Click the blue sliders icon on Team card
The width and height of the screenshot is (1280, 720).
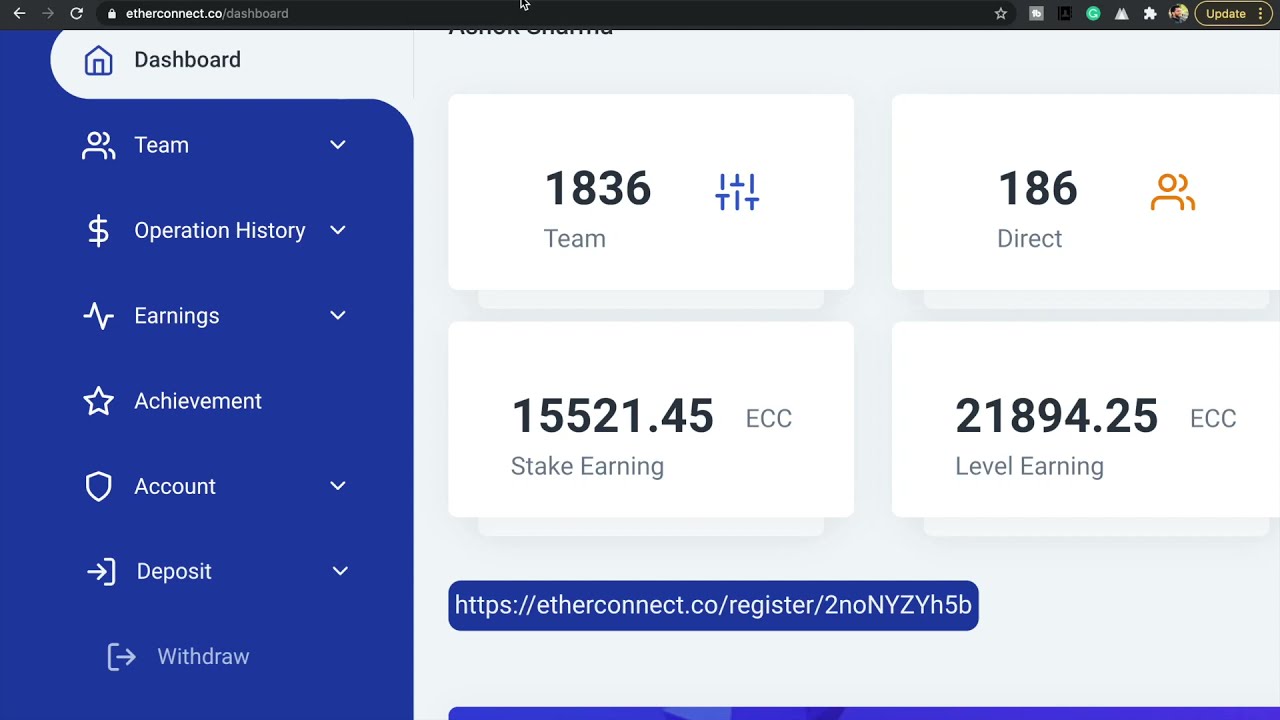click(x=737, y=192)
